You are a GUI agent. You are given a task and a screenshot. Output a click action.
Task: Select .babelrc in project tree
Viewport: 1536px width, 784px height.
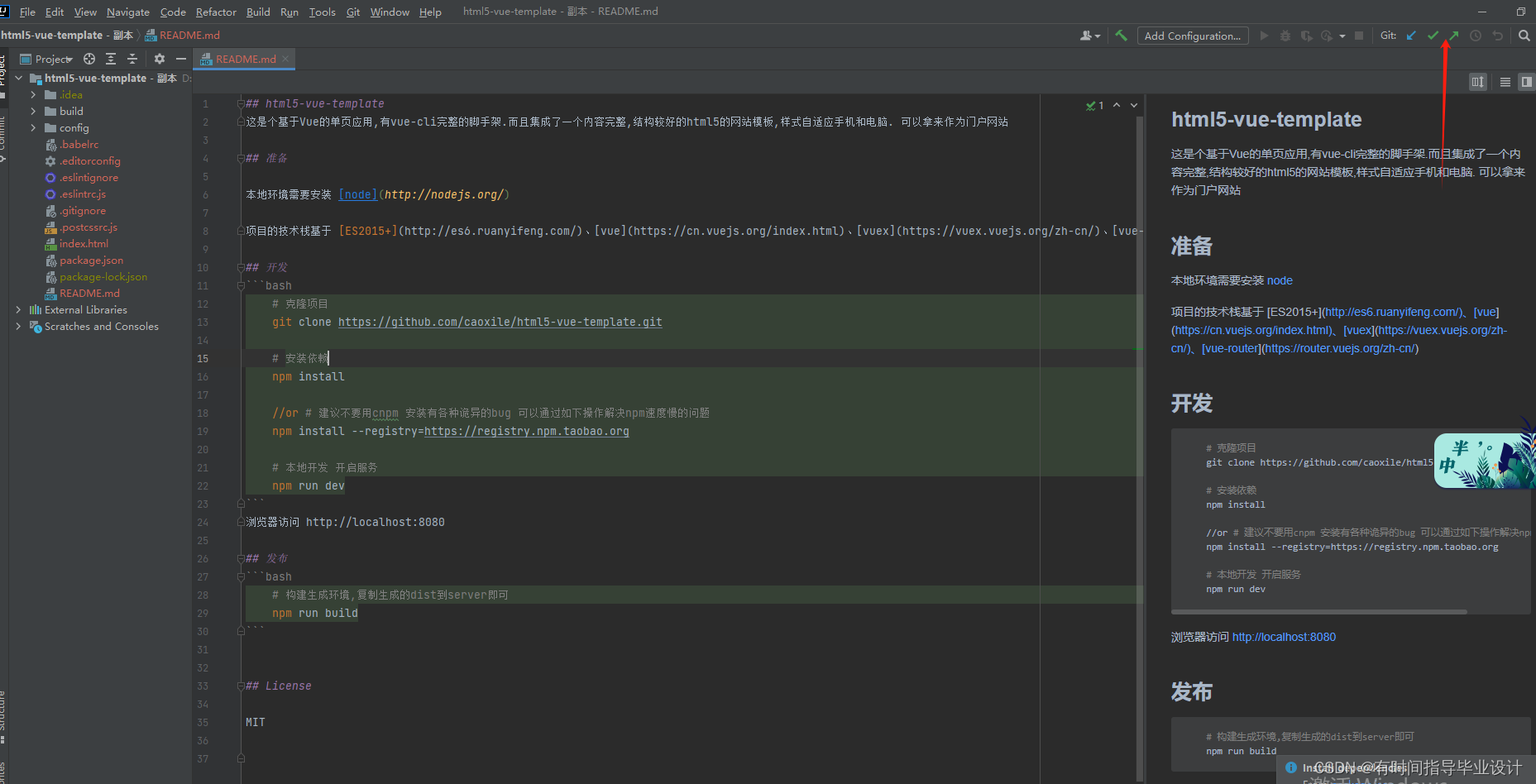point(79,144)
